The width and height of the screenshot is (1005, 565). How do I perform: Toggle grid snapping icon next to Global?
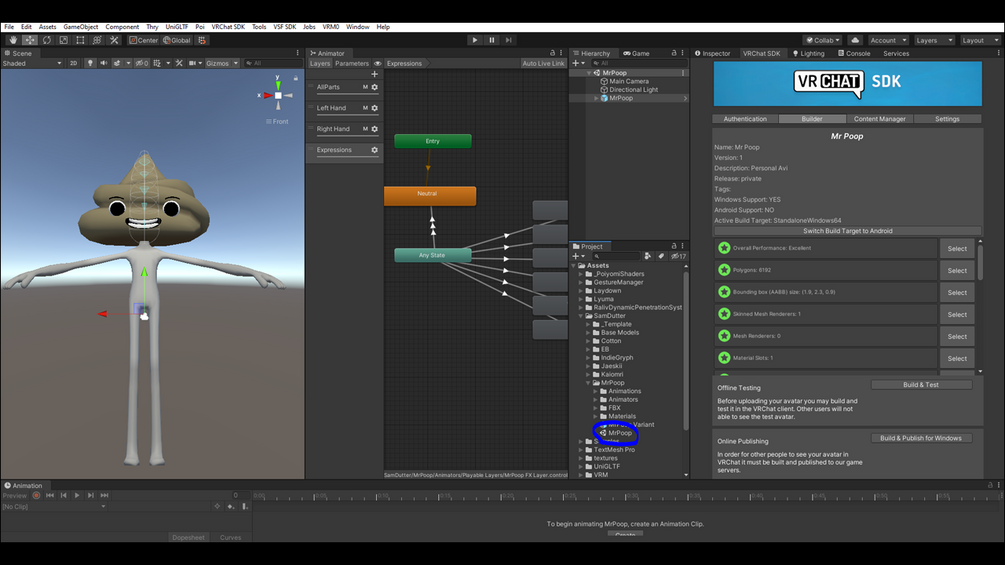click(x=202, y=40)
